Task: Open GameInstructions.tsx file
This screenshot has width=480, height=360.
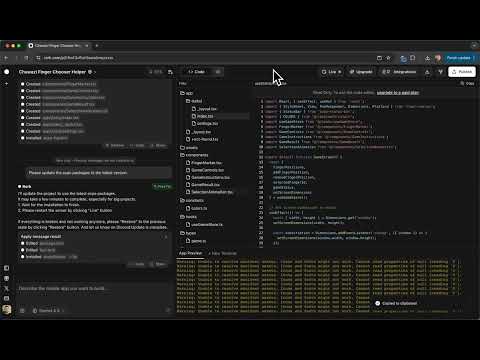Action: (208, 177)
